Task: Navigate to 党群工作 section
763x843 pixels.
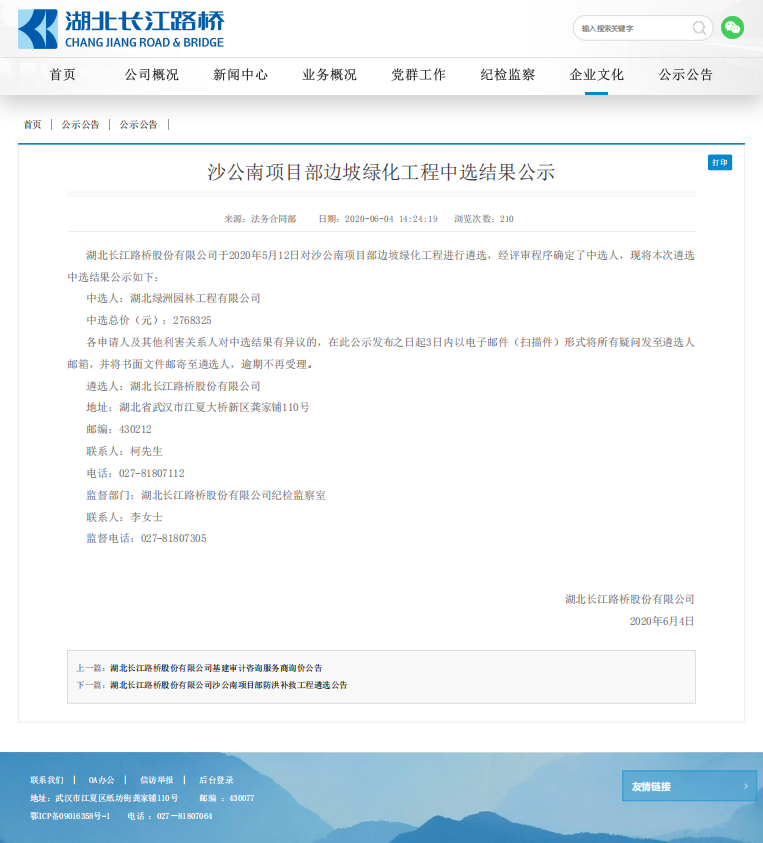Action: tap(419, 75)
